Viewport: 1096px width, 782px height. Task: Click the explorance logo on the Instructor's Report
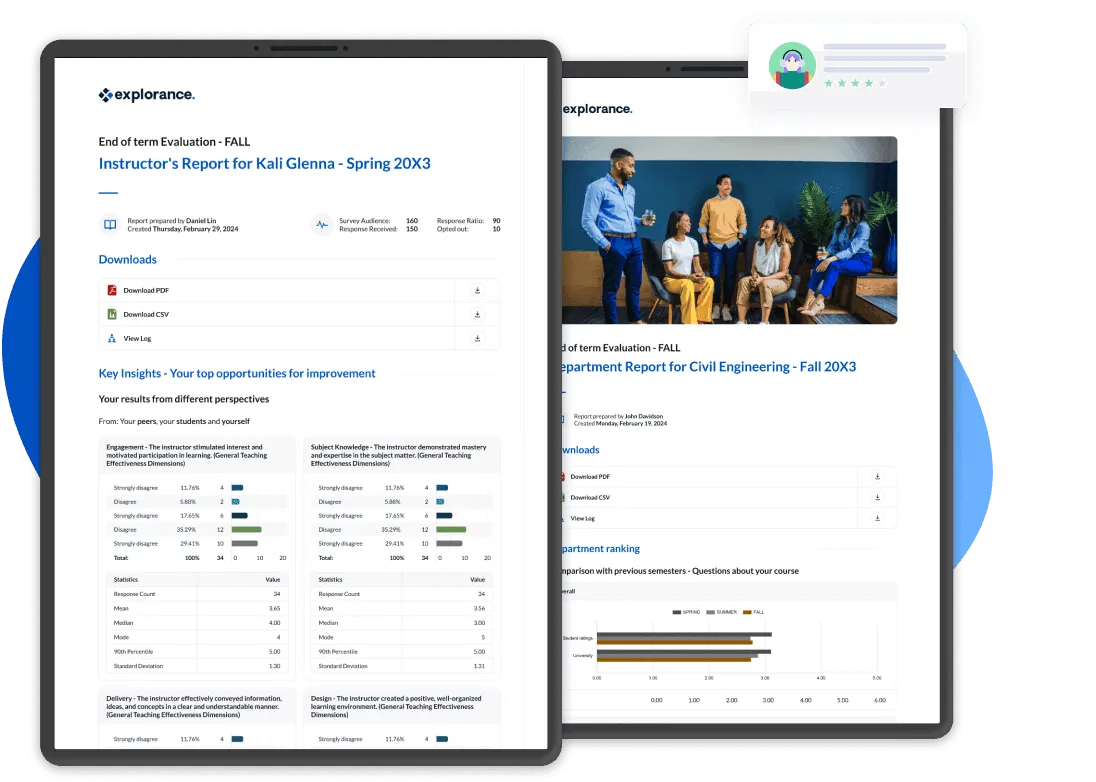(x=147, y=94)
